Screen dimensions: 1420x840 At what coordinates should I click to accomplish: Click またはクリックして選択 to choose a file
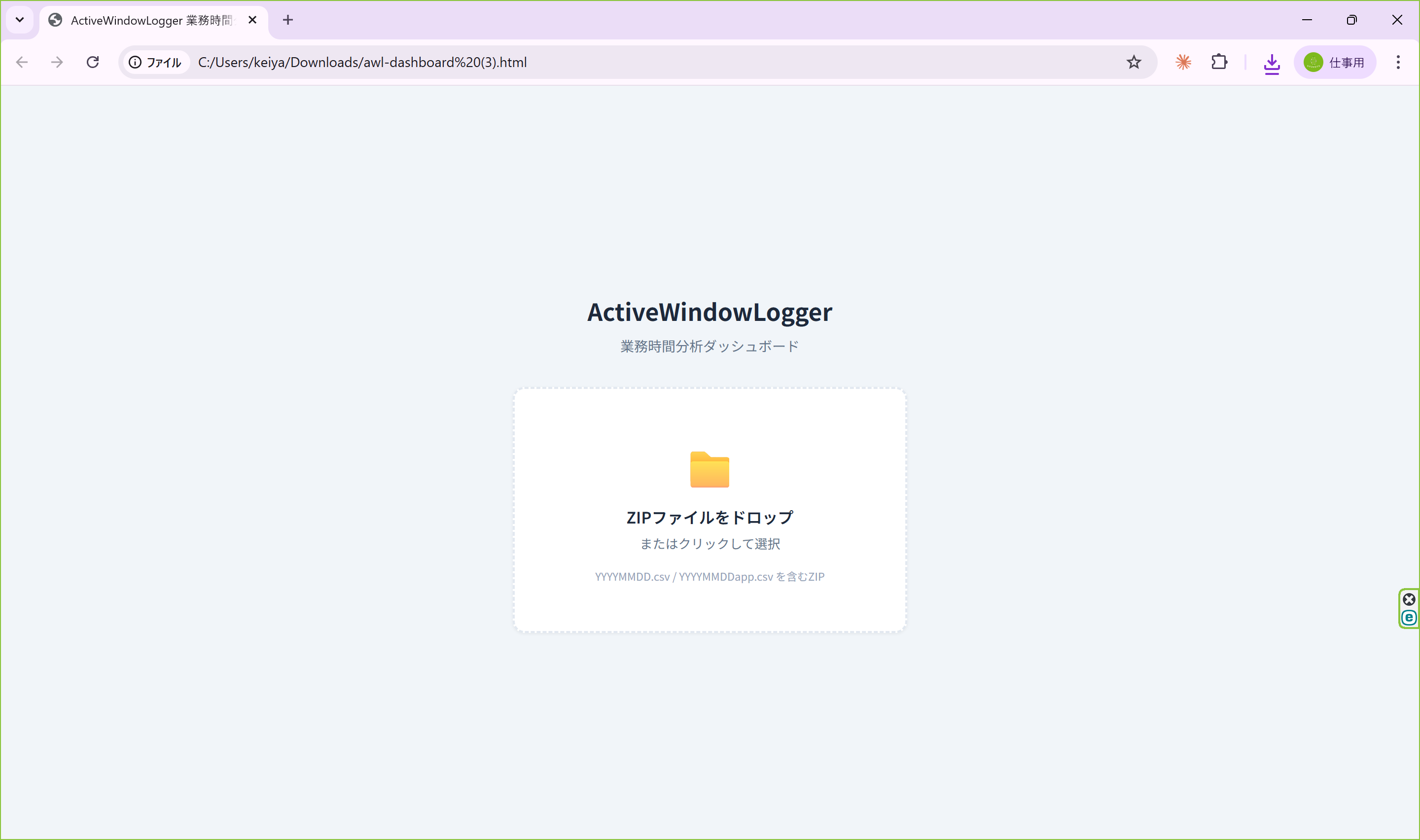click(x=710, y=543)
